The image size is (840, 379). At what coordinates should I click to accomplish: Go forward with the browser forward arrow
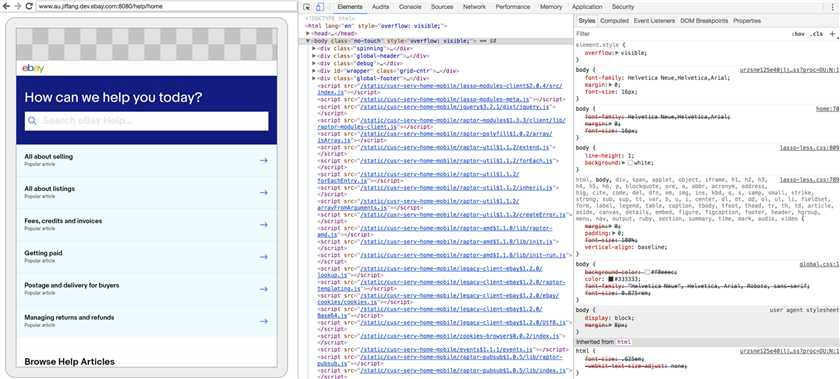pyautogui.click(x=17, y=6)
